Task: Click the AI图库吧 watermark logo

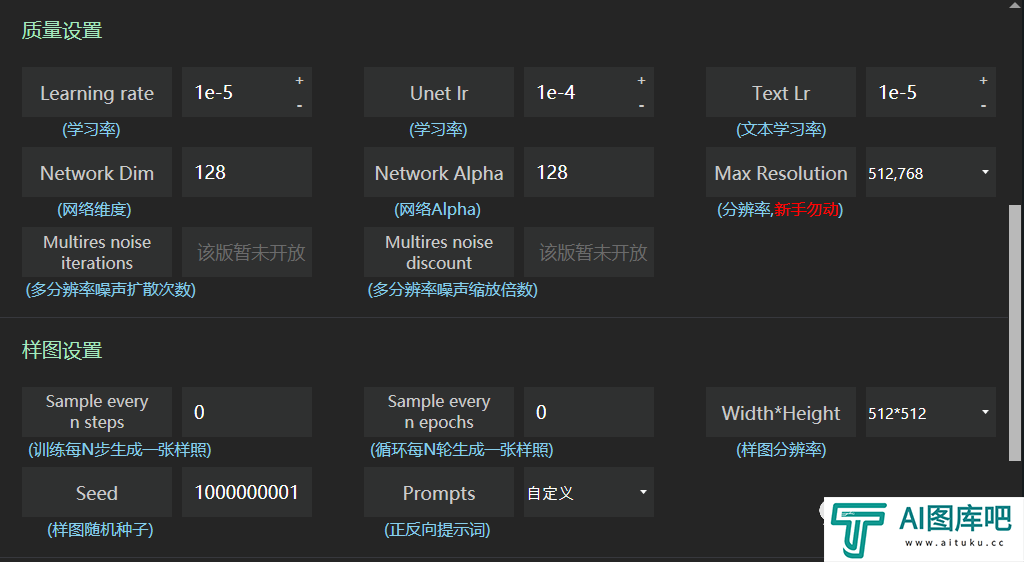Action: (x=923, y=529)
